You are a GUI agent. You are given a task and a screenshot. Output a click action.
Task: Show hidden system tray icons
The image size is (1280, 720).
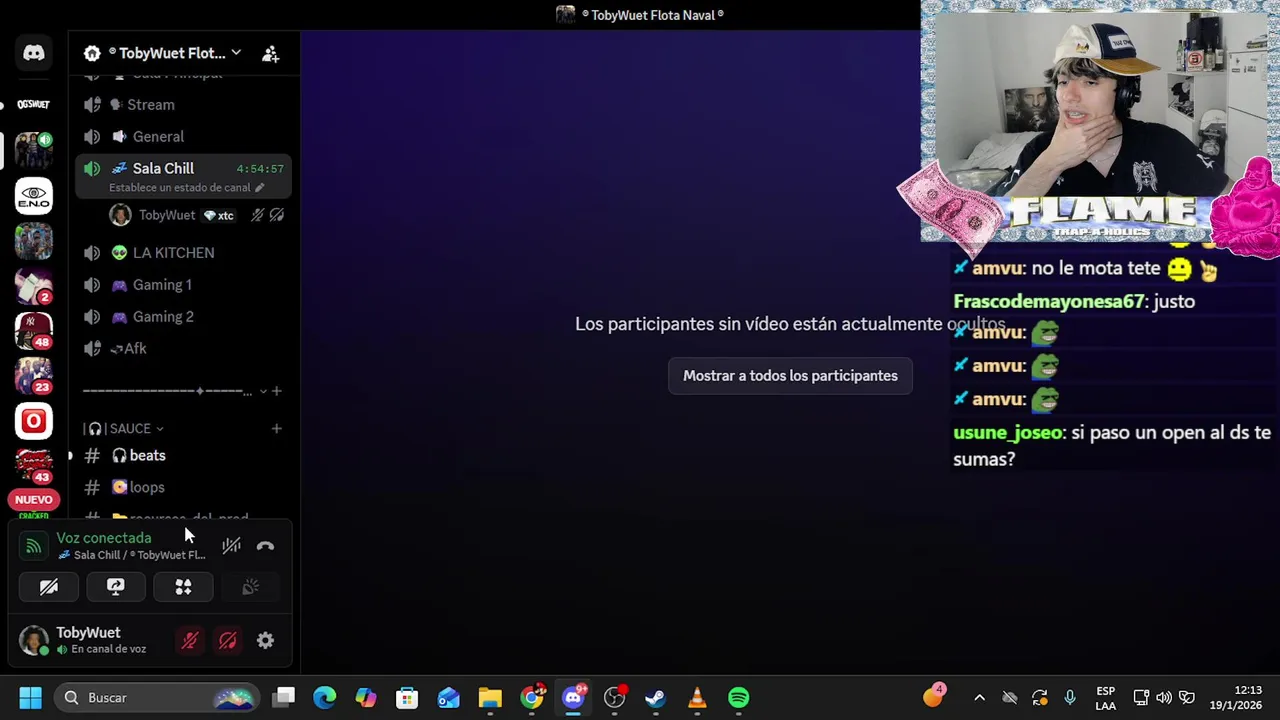pyautogui.click(x=979, y=698)
